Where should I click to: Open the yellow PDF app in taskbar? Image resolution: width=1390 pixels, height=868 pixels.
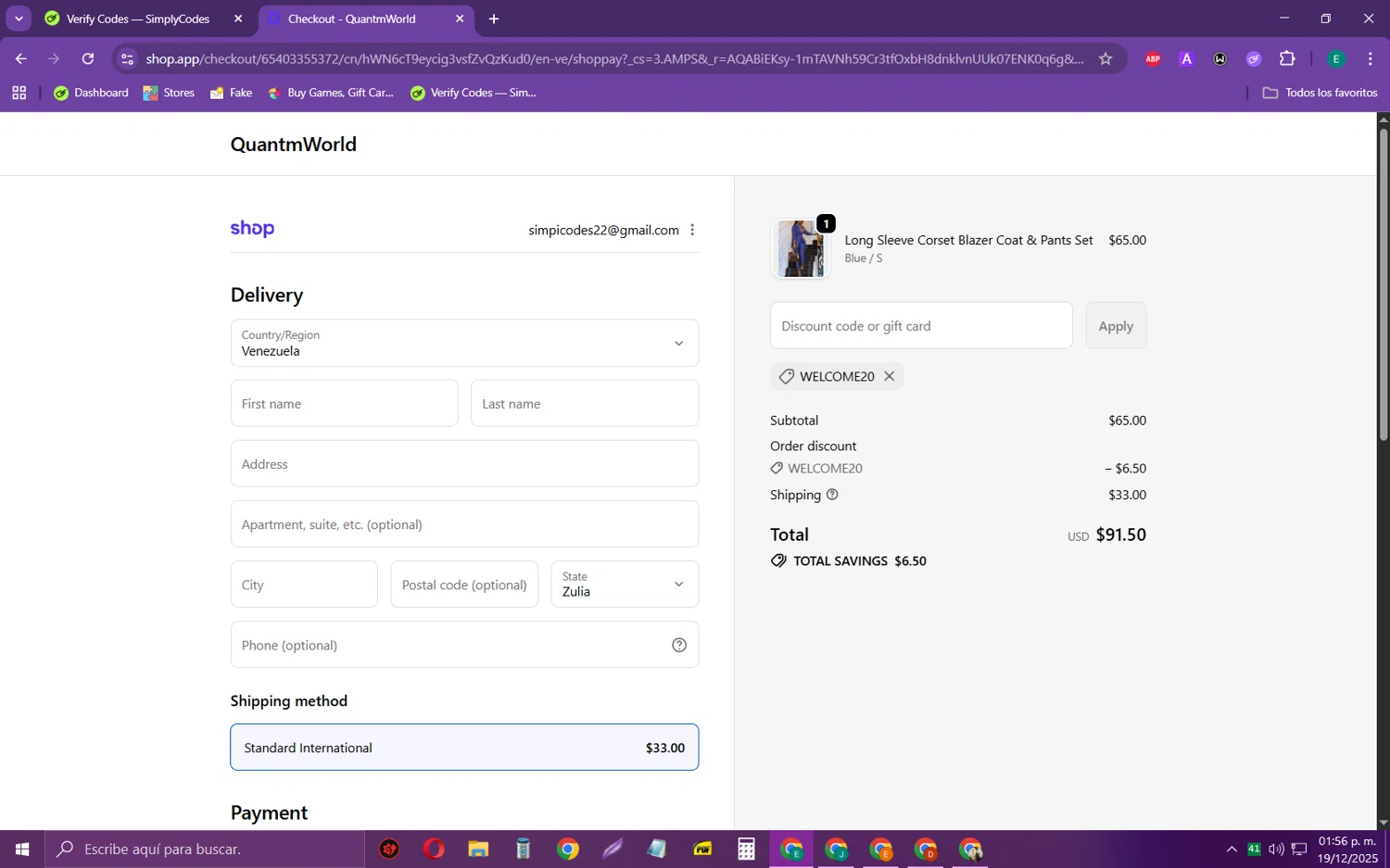(702, 849)
